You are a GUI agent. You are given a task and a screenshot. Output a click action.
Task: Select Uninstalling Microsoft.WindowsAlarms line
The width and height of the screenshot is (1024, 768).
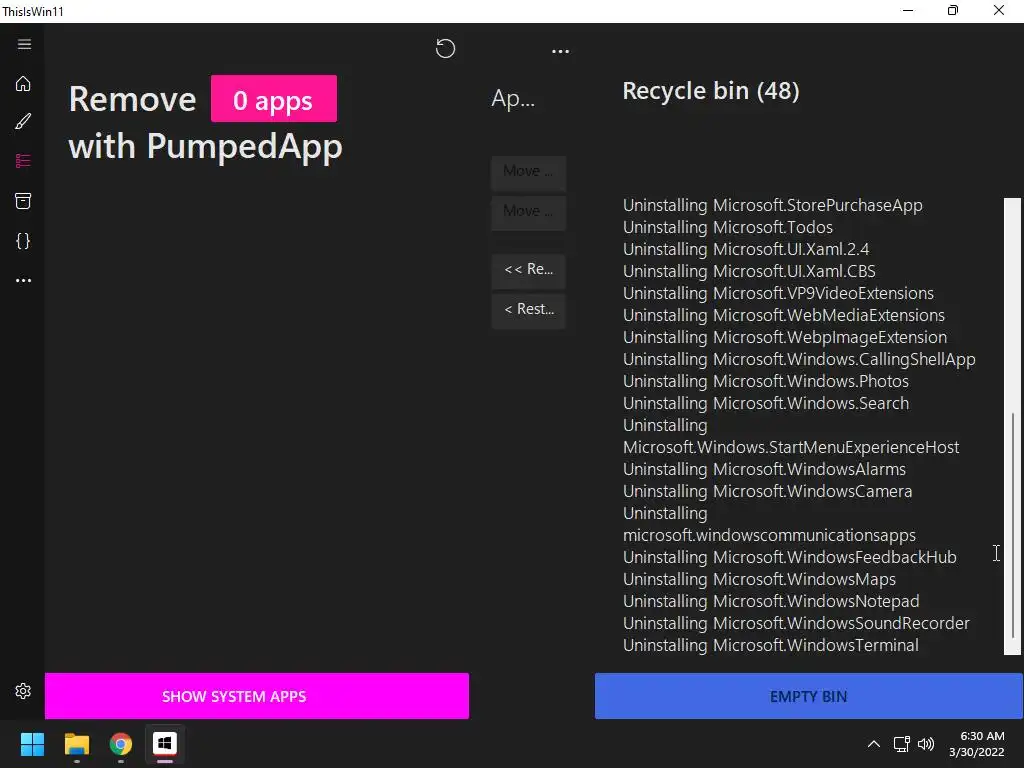[x=765, y=469]
